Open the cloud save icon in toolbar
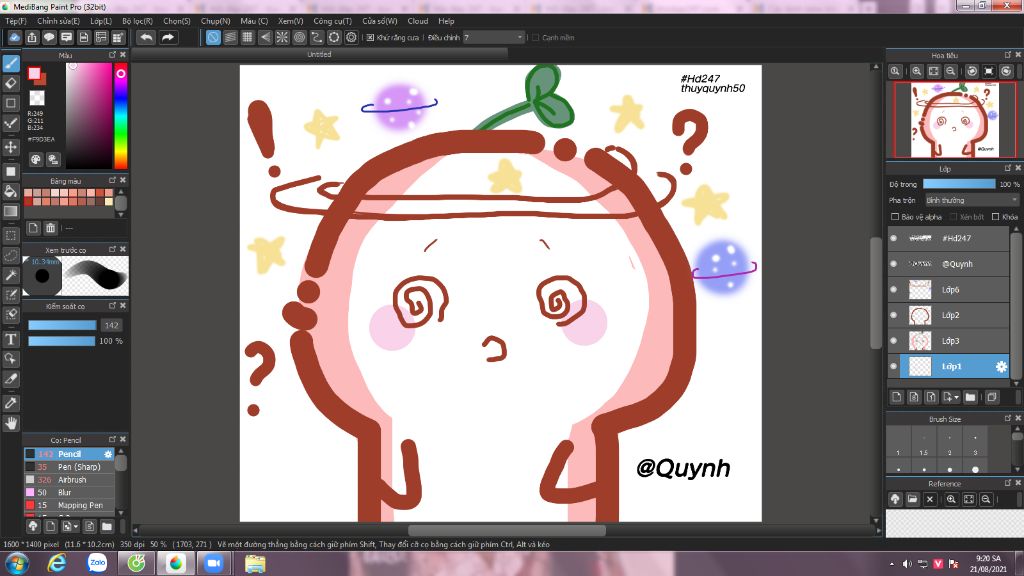The image size is (1024, 576). [14, 37]
